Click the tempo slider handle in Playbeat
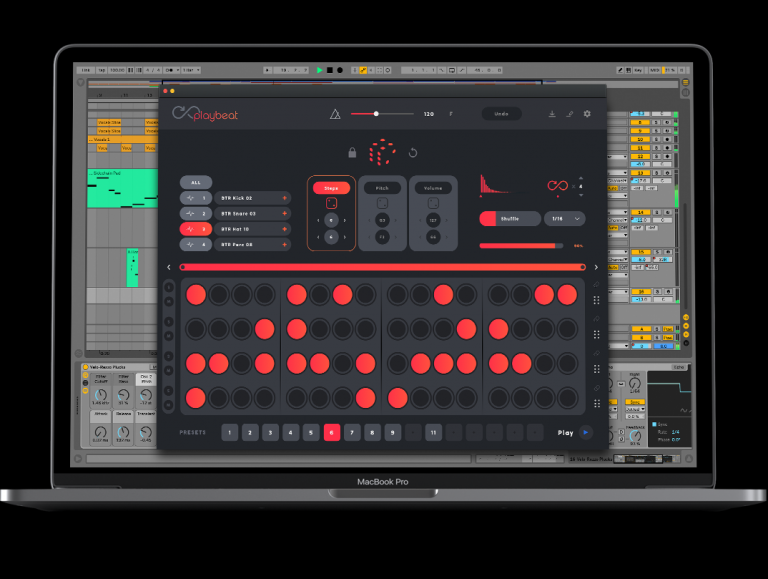 [x=376, y=114]
